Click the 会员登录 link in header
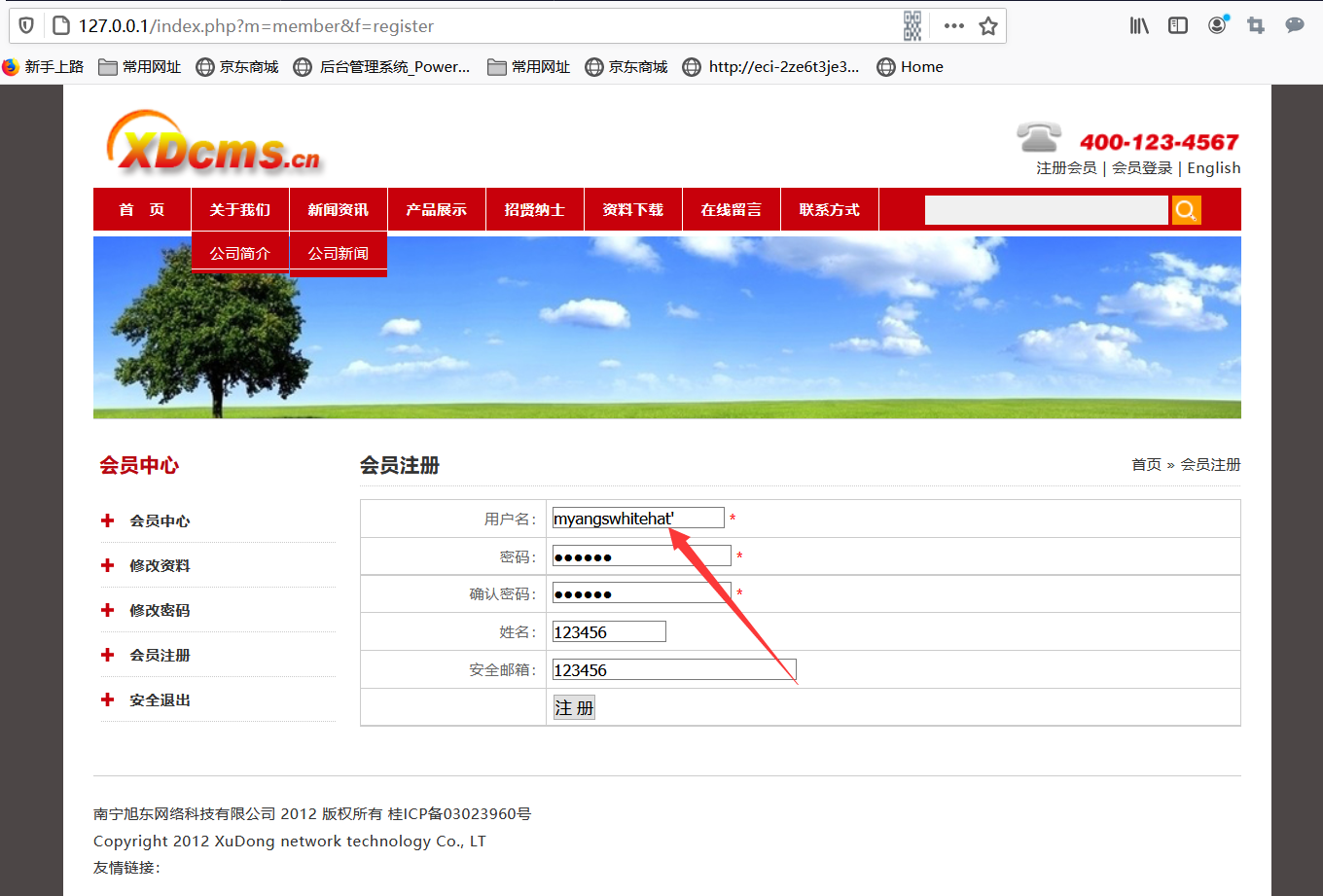 click(1142, 168)
